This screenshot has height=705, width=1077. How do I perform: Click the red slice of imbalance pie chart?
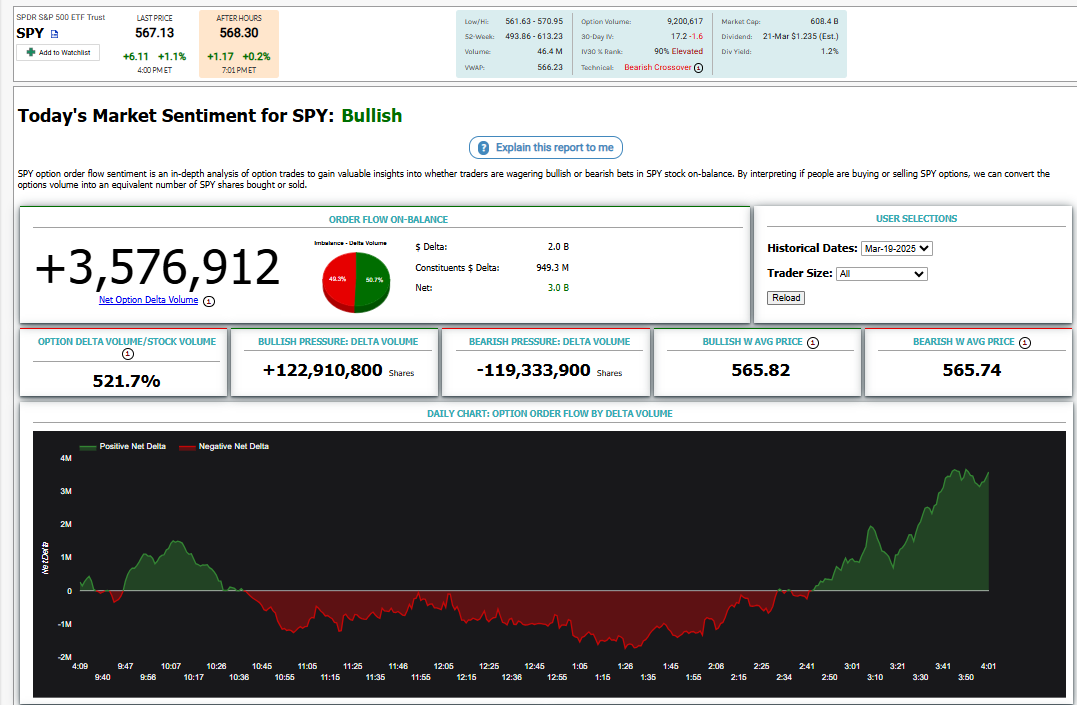[338, 280]
